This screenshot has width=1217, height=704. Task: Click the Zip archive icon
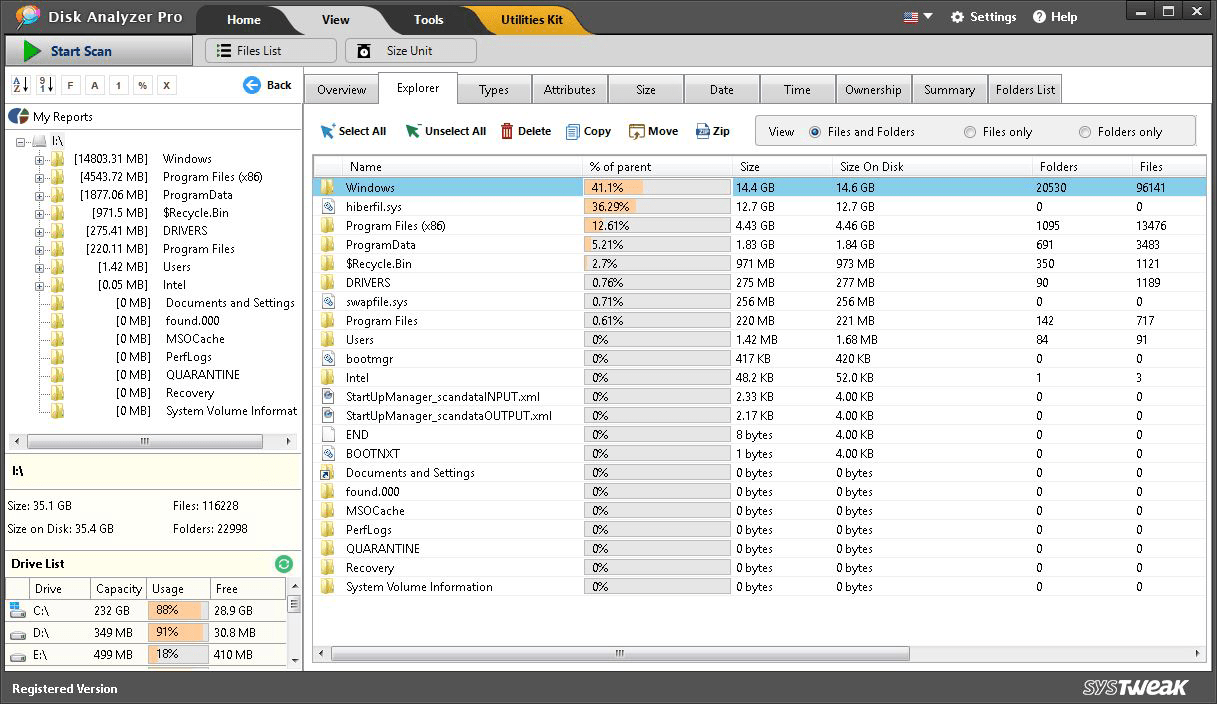pos(703,131)
